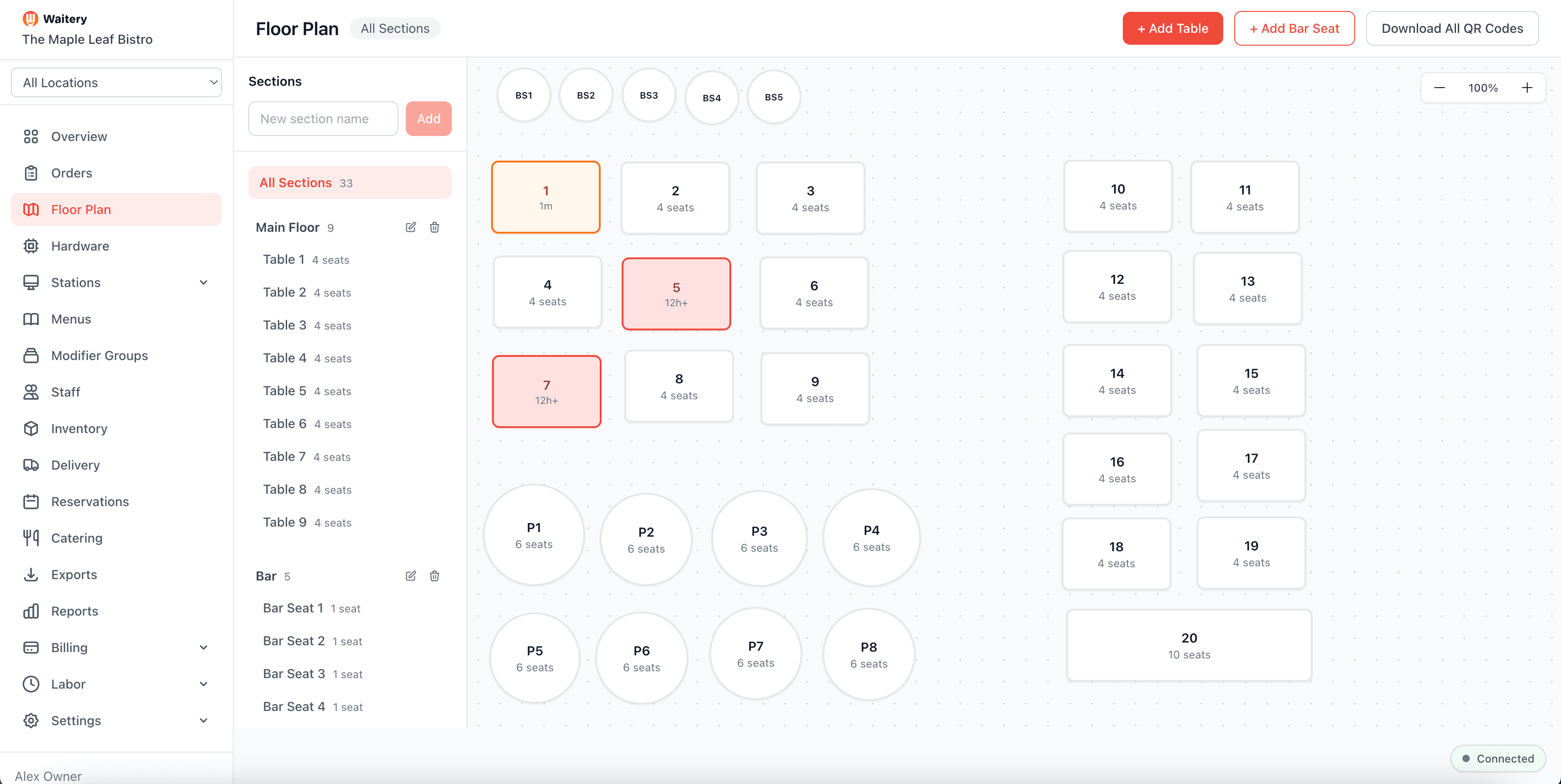Screen dimensions: 1561x784
Task: Focus the New section name field
Action: 323,119
